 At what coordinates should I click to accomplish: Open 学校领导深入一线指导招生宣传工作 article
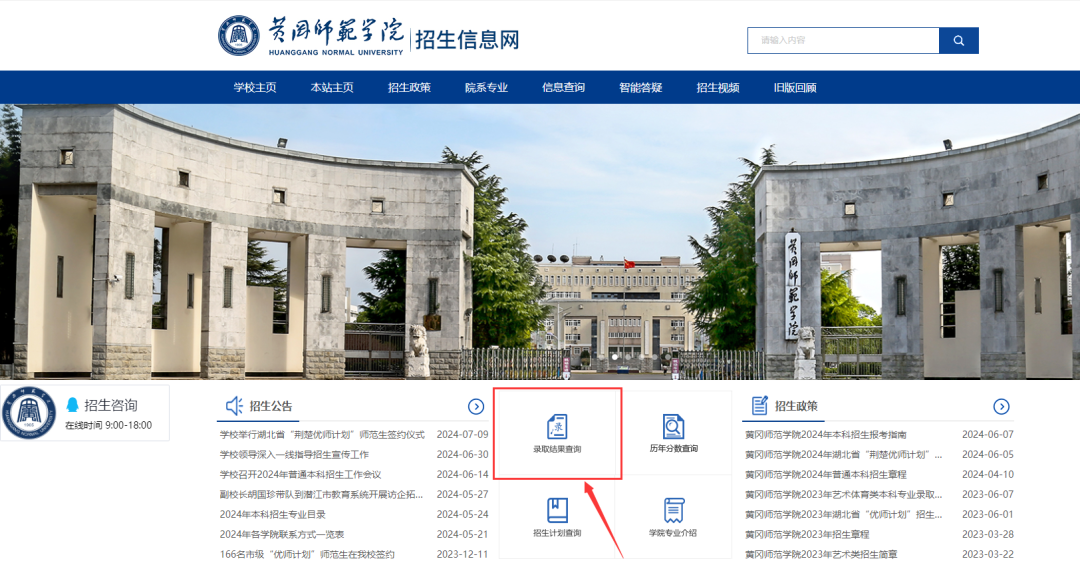click(x=294, y=454)
